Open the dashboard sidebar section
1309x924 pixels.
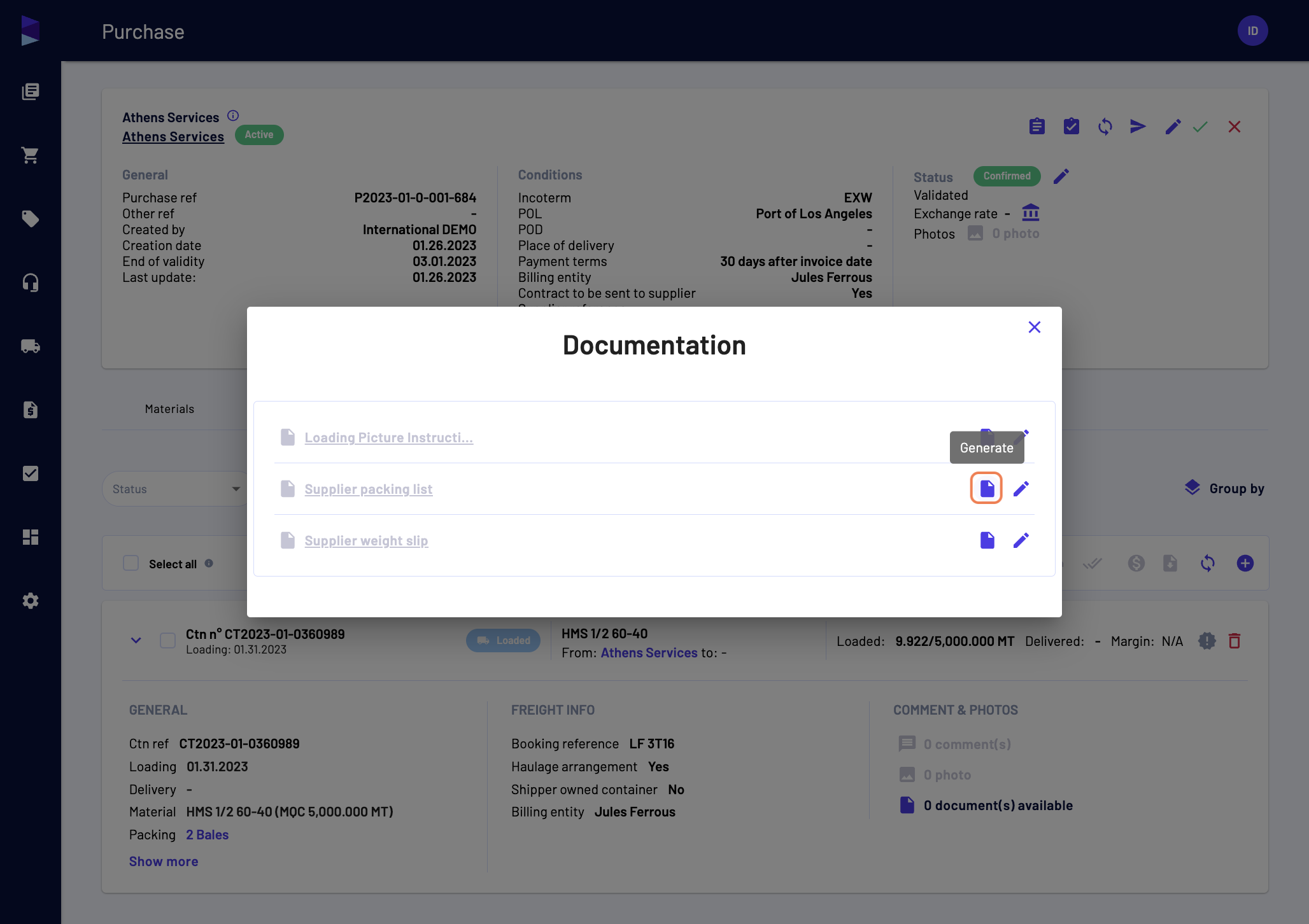(30, 536)
